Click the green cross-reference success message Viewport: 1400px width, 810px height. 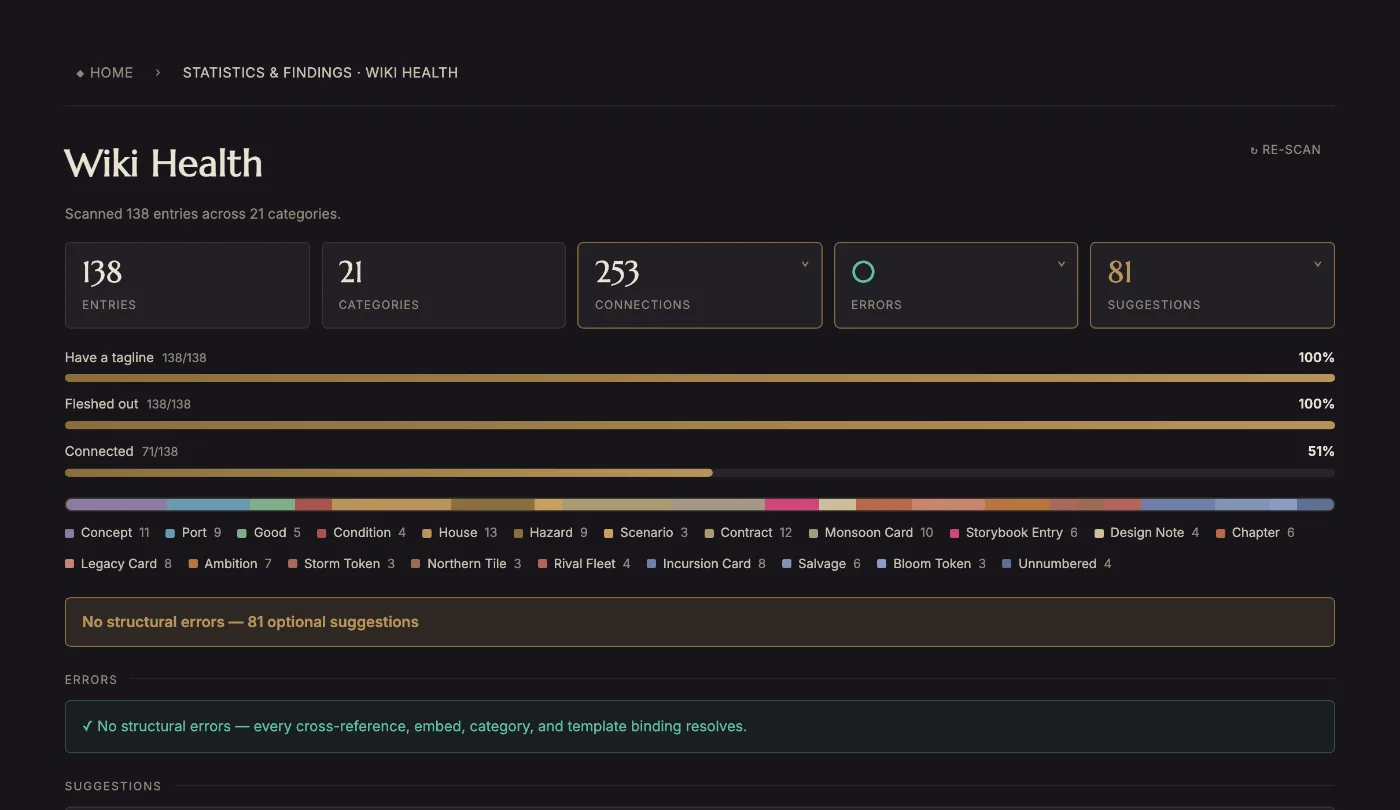700,726
